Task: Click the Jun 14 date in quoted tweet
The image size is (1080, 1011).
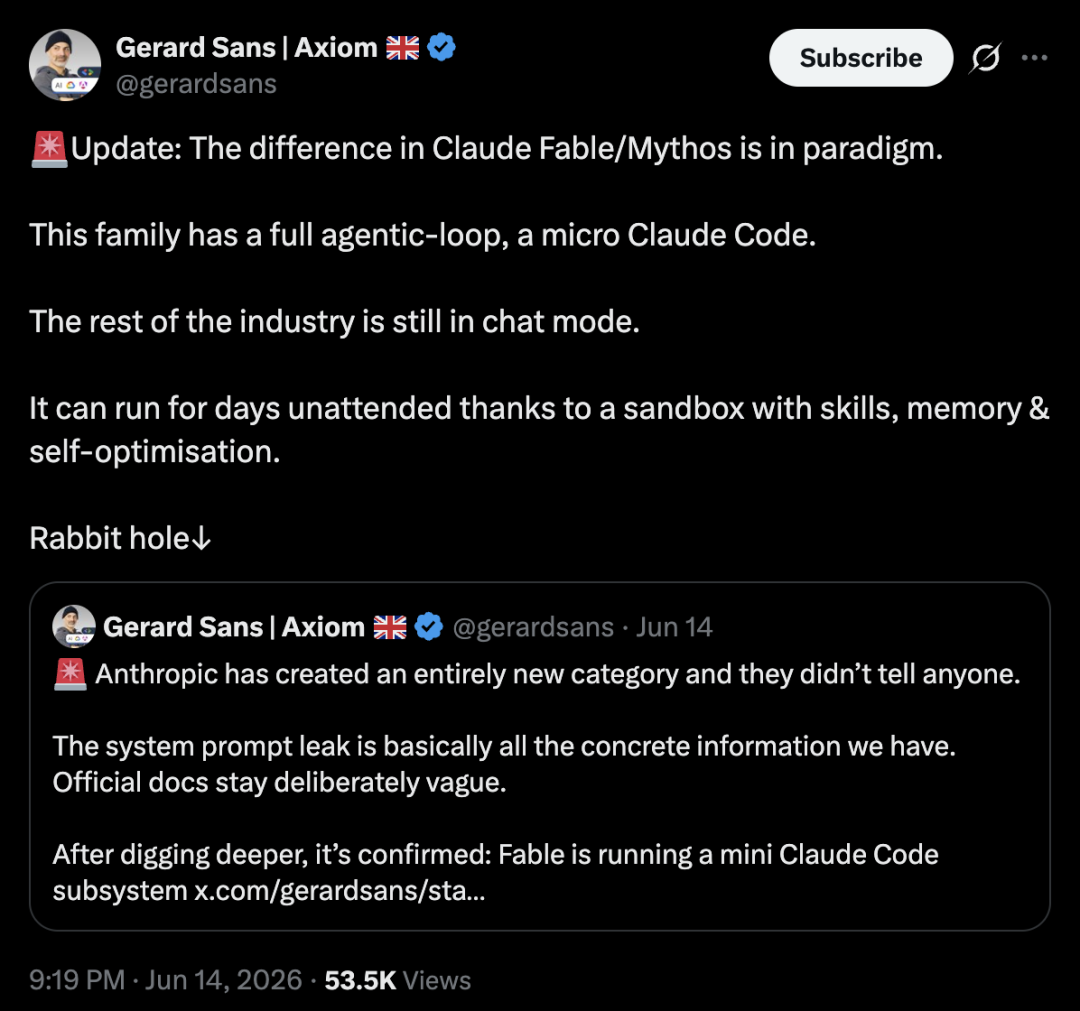Action: click(x=674, y=627)
